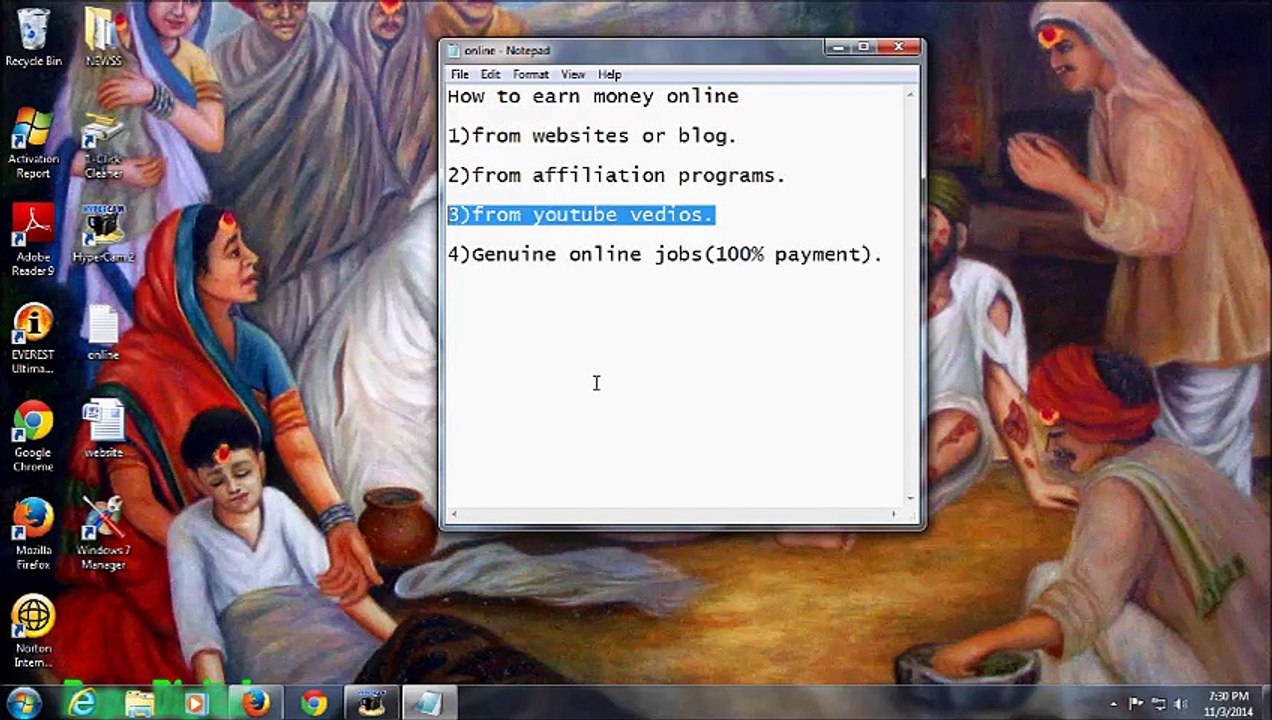Open the Windows Start menu
1272x720 pixels.
[24, 702]
